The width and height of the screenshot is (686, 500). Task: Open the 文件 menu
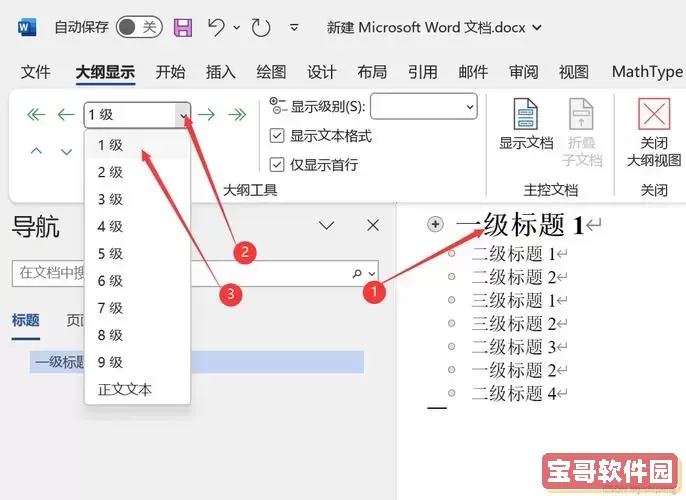[35, 72]
